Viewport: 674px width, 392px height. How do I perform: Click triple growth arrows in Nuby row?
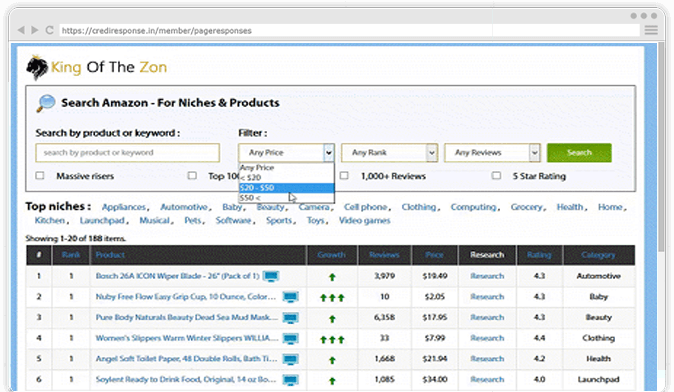coord(332,297)
